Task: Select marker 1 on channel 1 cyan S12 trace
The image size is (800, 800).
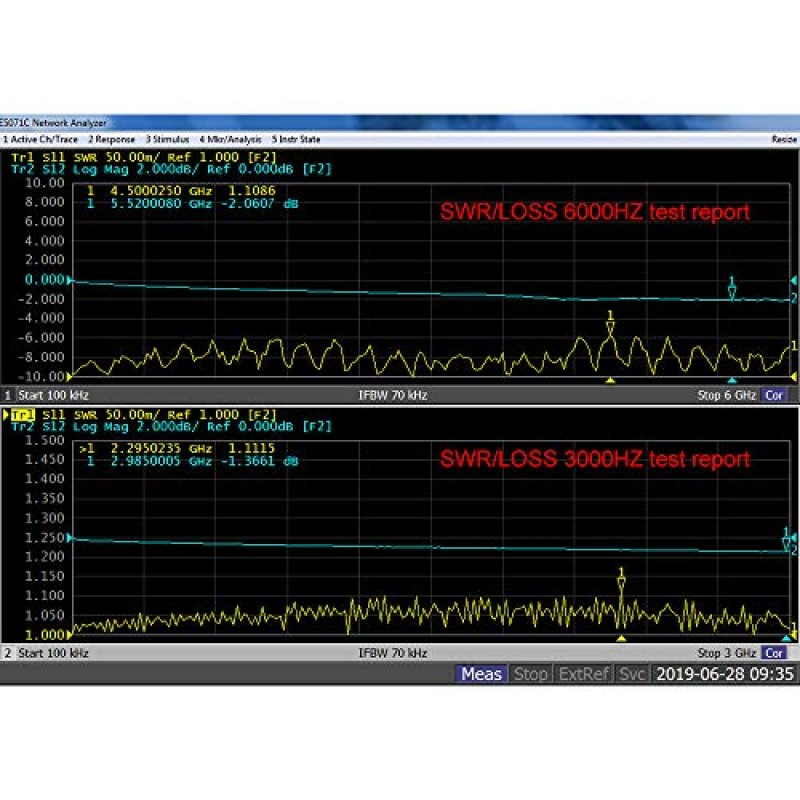Action: [x=732, y=288]
